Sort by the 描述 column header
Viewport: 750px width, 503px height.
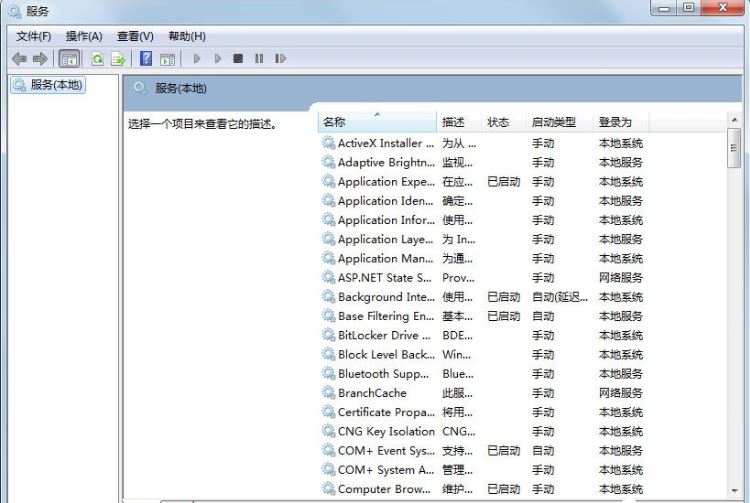coord(459,122)
